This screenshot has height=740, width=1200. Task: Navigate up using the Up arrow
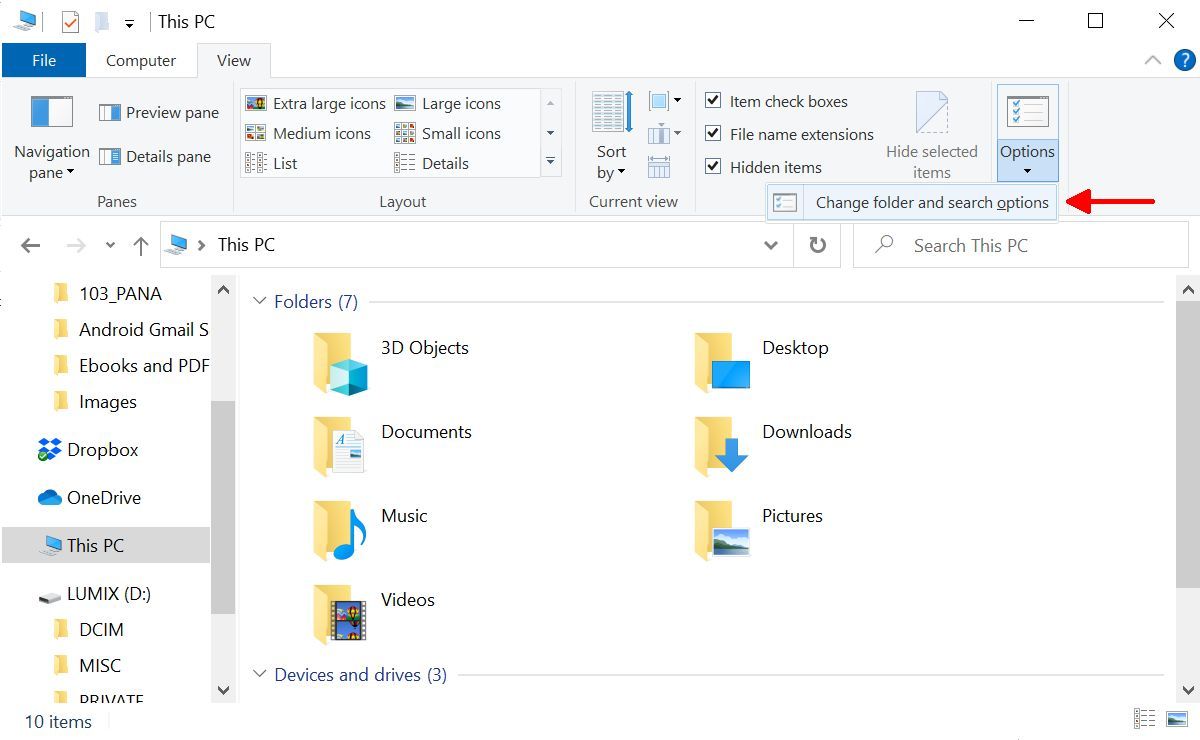[x=140, y=244]
